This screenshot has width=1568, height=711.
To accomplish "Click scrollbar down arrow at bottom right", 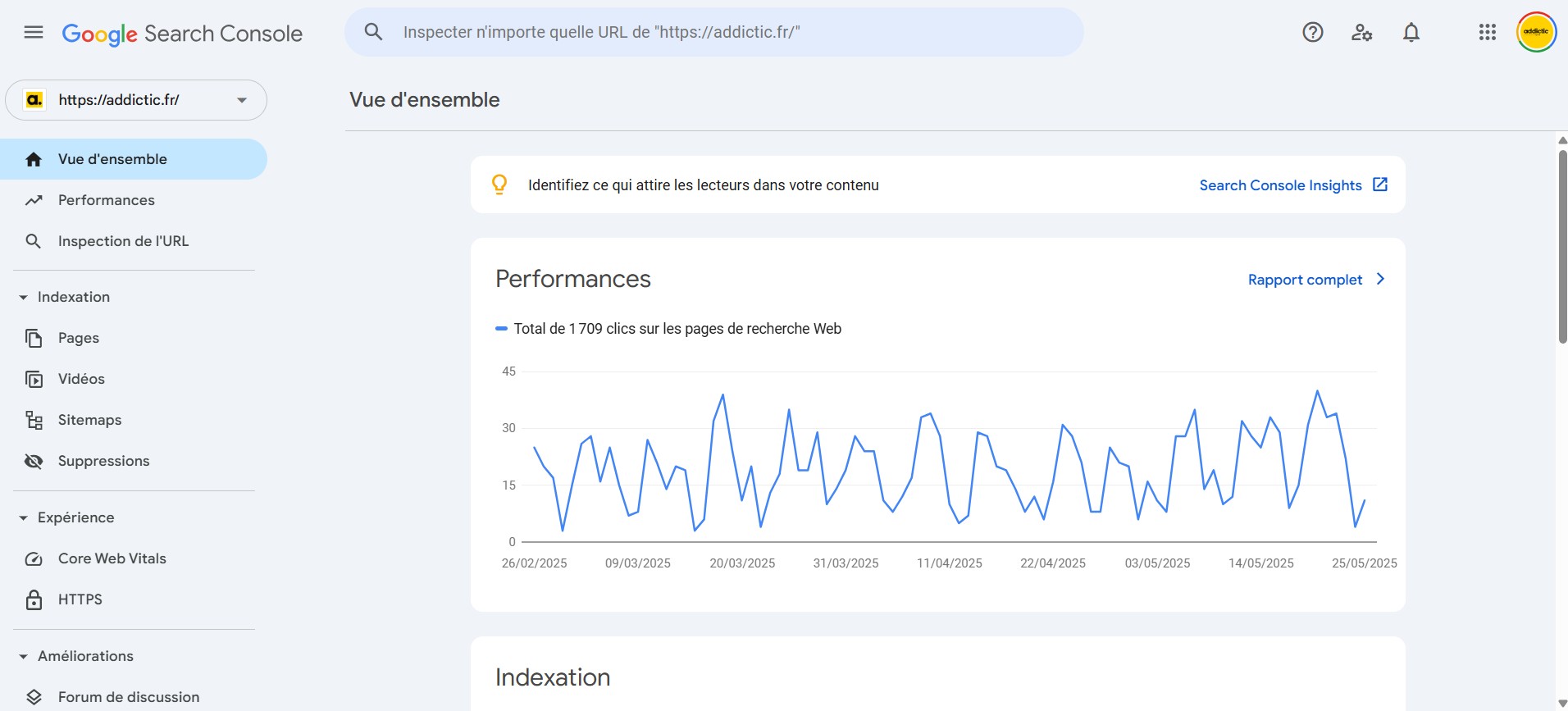I will (x=1562, y=704).
